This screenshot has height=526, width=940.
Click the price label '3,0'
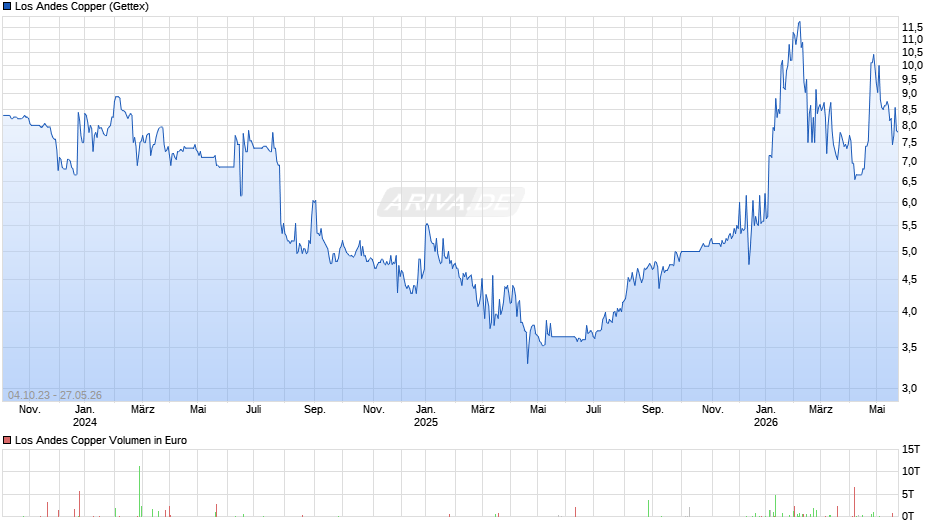909,389
